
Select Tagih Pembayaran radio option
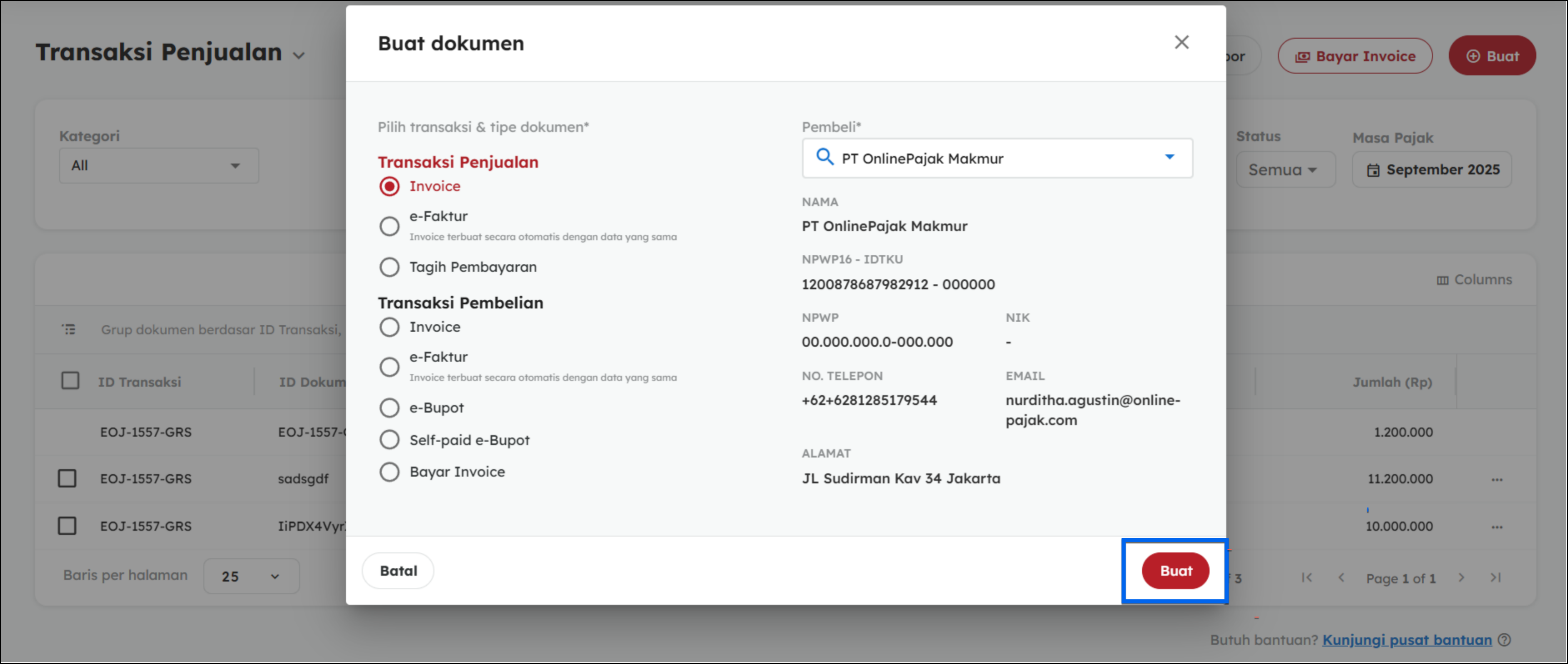389,267
